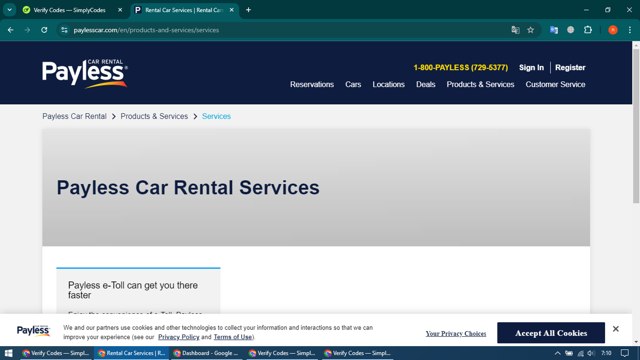
Task: Accept All Cookies
Action: (551, 333)
